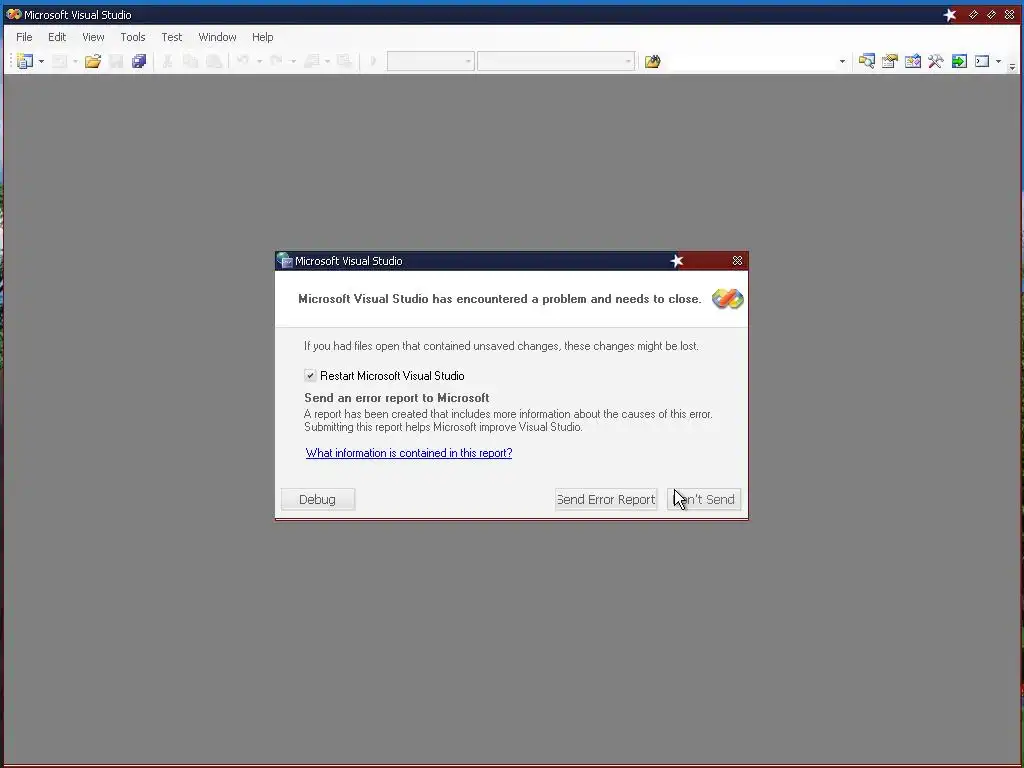The height and width of the screenshot is (768, 1024).
Task: Click the grayed Copy icon
Action: click(190, 61)
